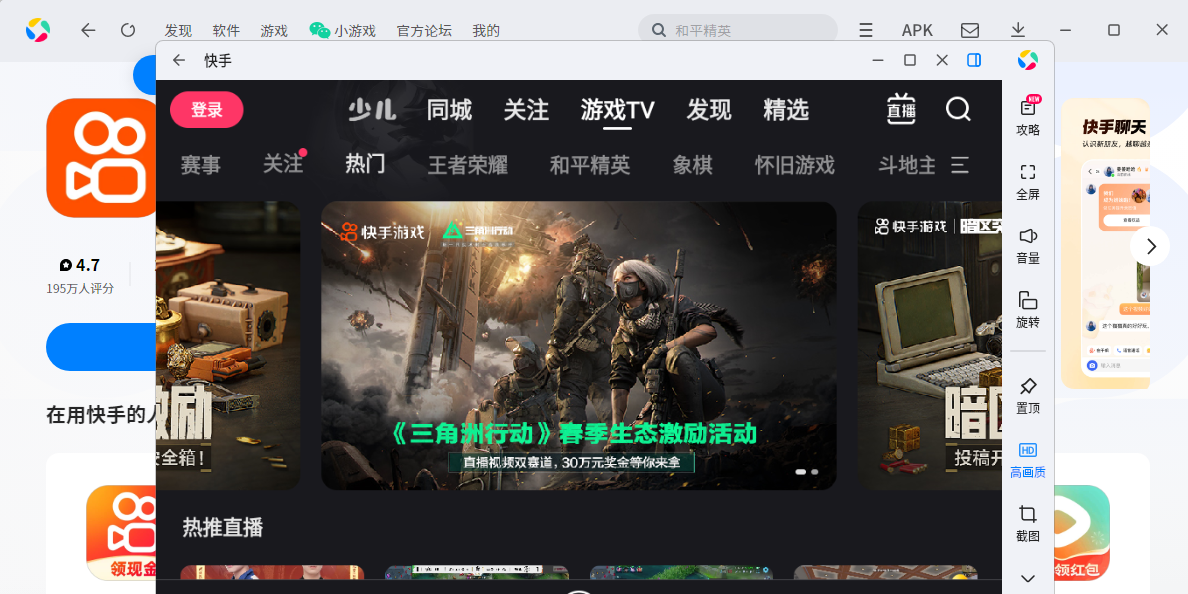Open the safe box banner on the left
Image resolution: width=1188 pixels, height=594 pixels.
coord(228,345)
